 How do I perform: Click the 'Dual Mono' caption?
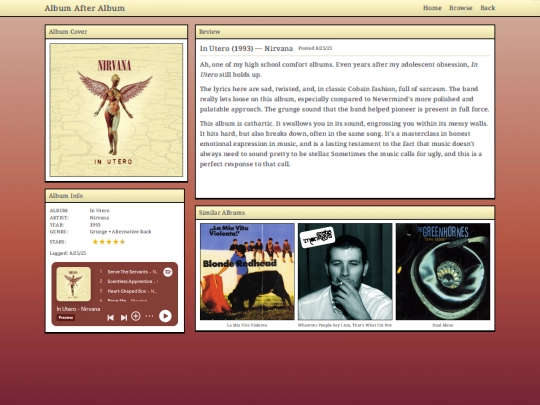443,325
